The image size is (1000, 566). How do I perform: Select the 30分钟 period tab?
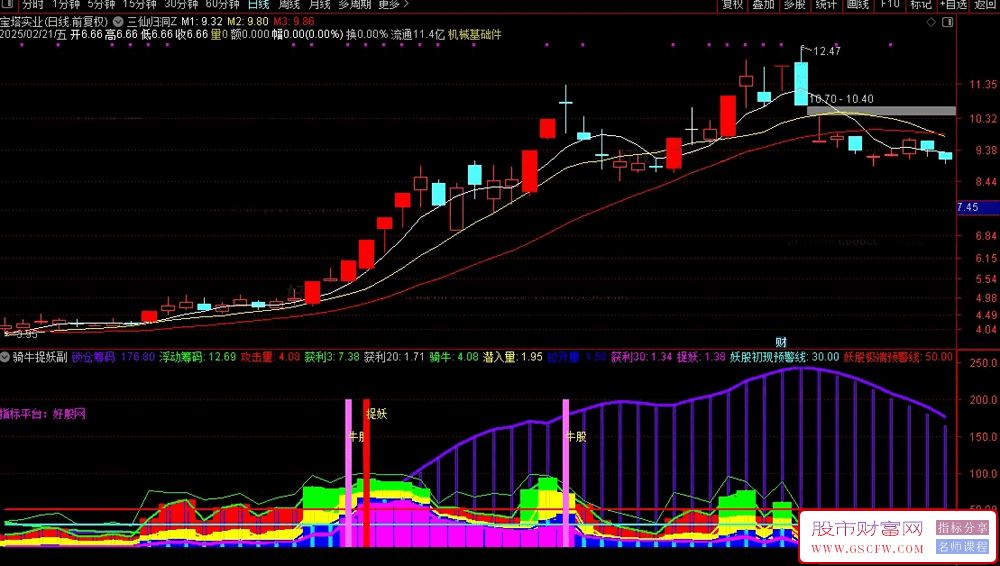(180, 4)
